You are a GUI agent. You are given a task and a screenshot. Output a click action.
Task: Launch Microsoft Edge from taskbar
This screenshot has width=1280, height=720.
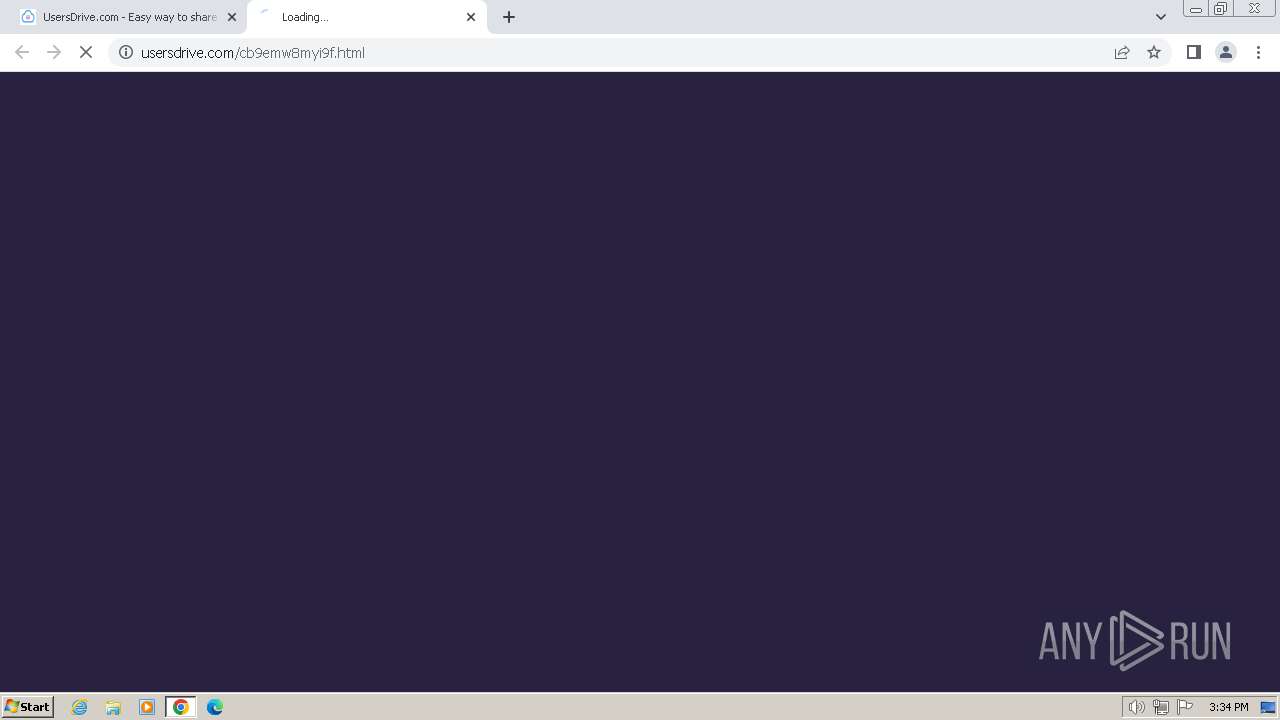coord(215,707)
